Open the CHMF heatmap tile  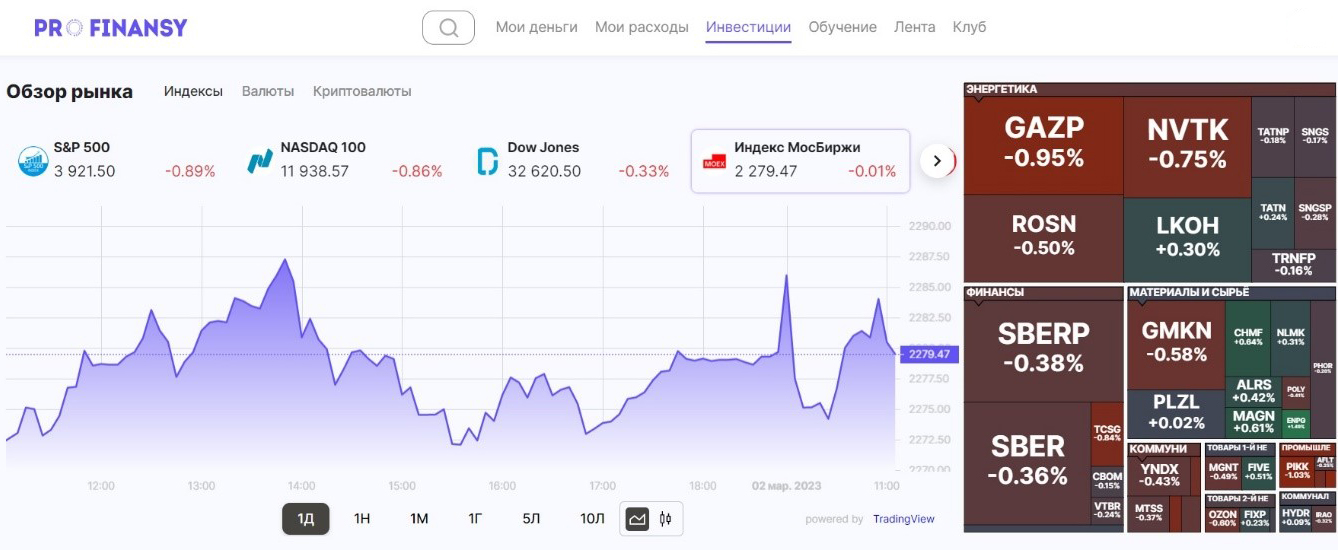click(1248, 338)
